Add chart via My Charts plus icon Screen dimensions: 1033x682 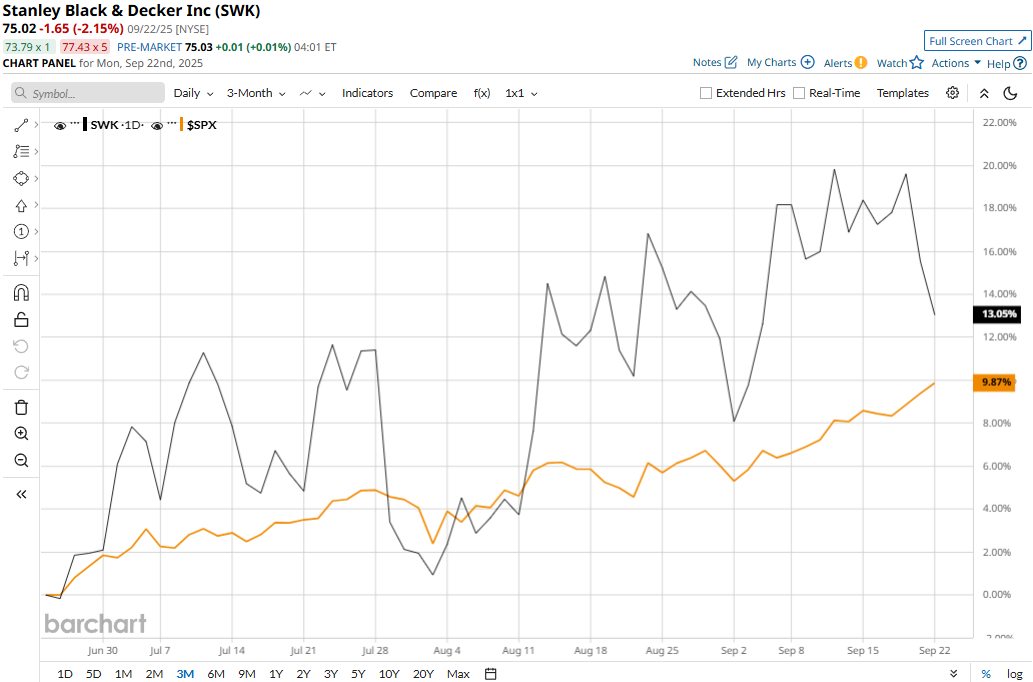[807, 62]
